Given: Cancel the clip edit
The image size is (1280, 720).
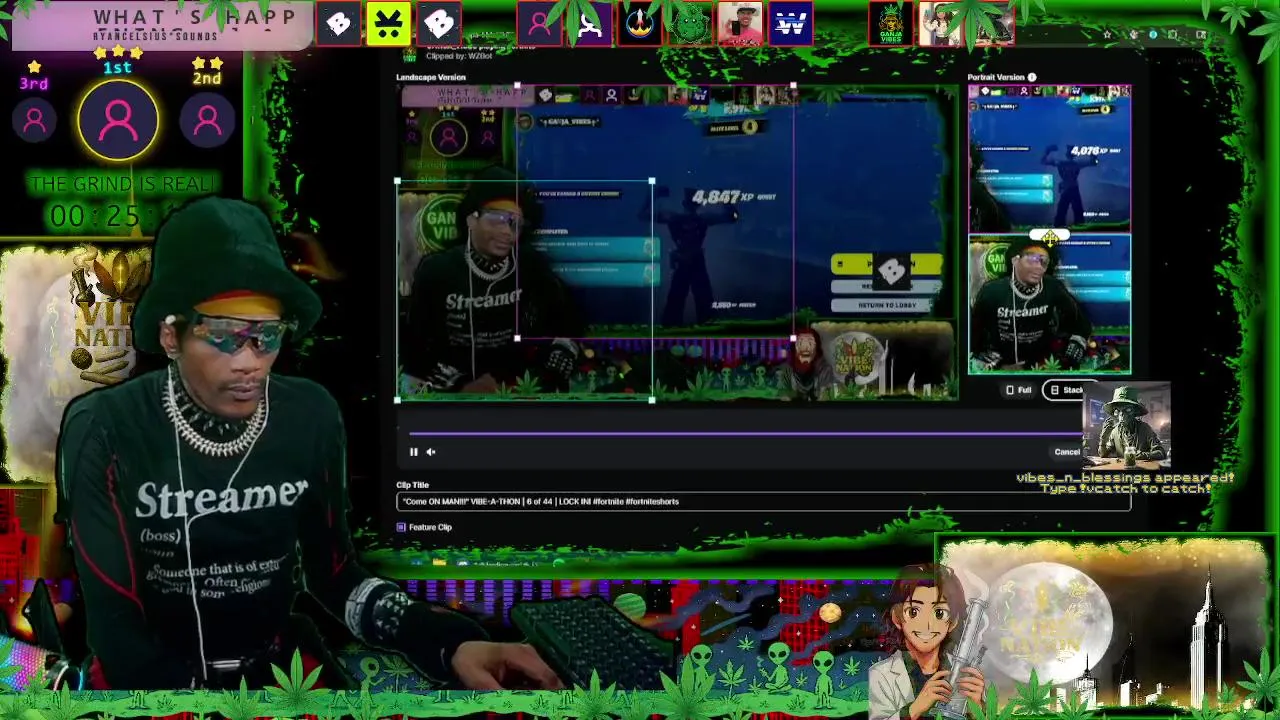Looking at the screenshot, I should tap(1066, 452).
